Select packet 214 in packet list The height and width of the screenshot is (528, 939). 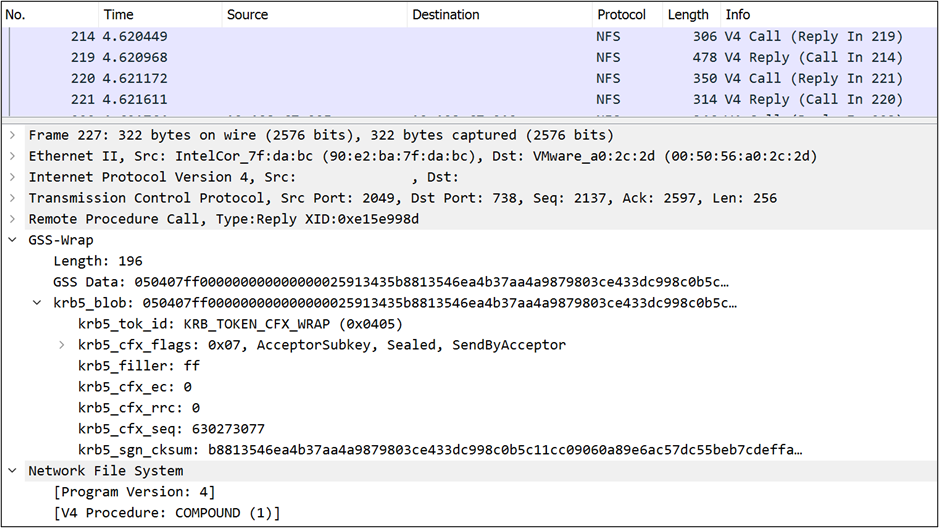click(x=470, y=37)
